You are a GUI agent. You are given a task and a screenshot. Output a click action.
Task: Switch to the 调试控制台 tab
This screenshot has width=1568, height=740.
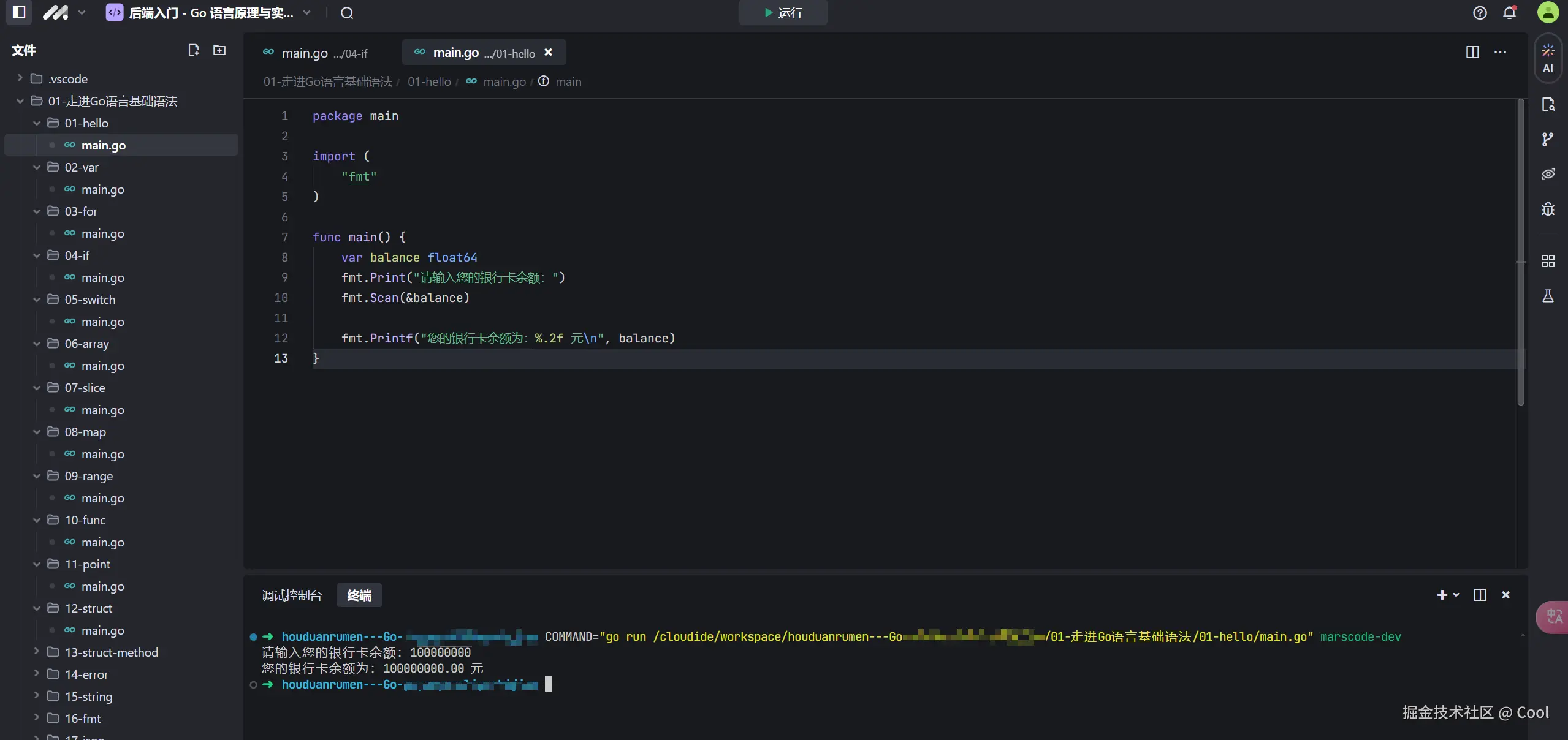click(x=292, y=595)
